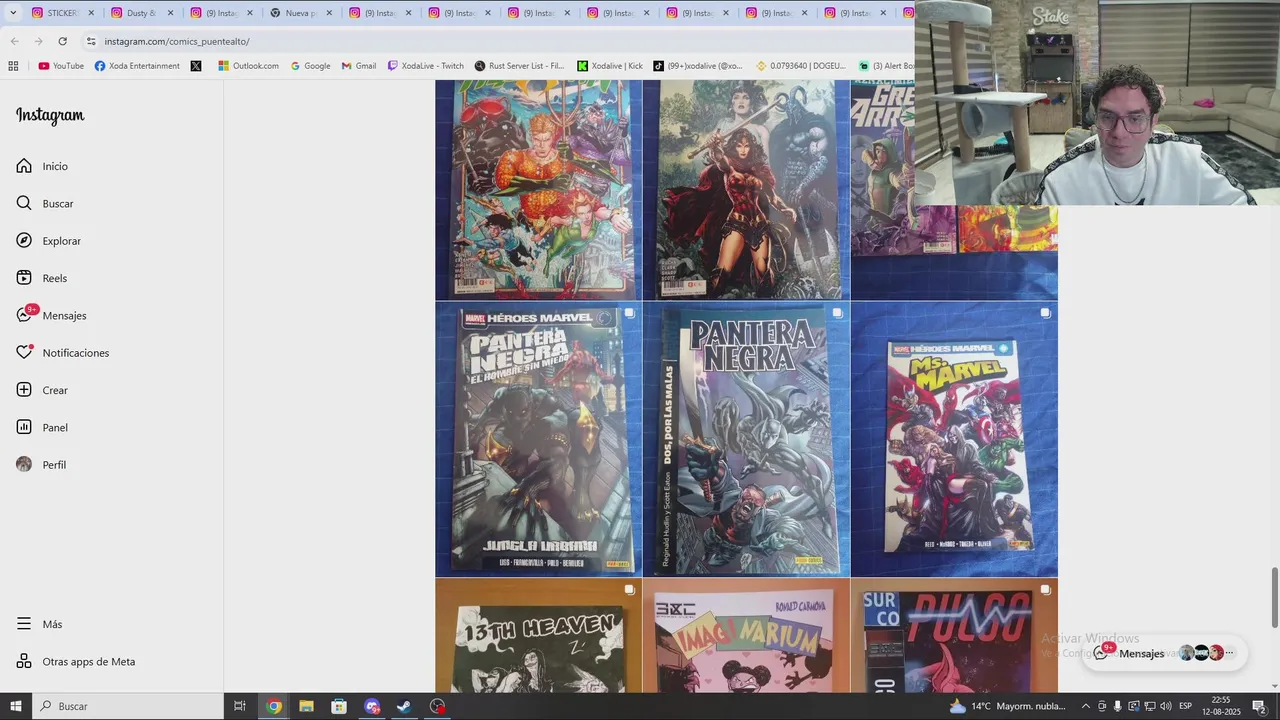Viewport: 1280px width, 720px height.
Task: Open the Windows notification center icon
Action: click(1260, 706)
